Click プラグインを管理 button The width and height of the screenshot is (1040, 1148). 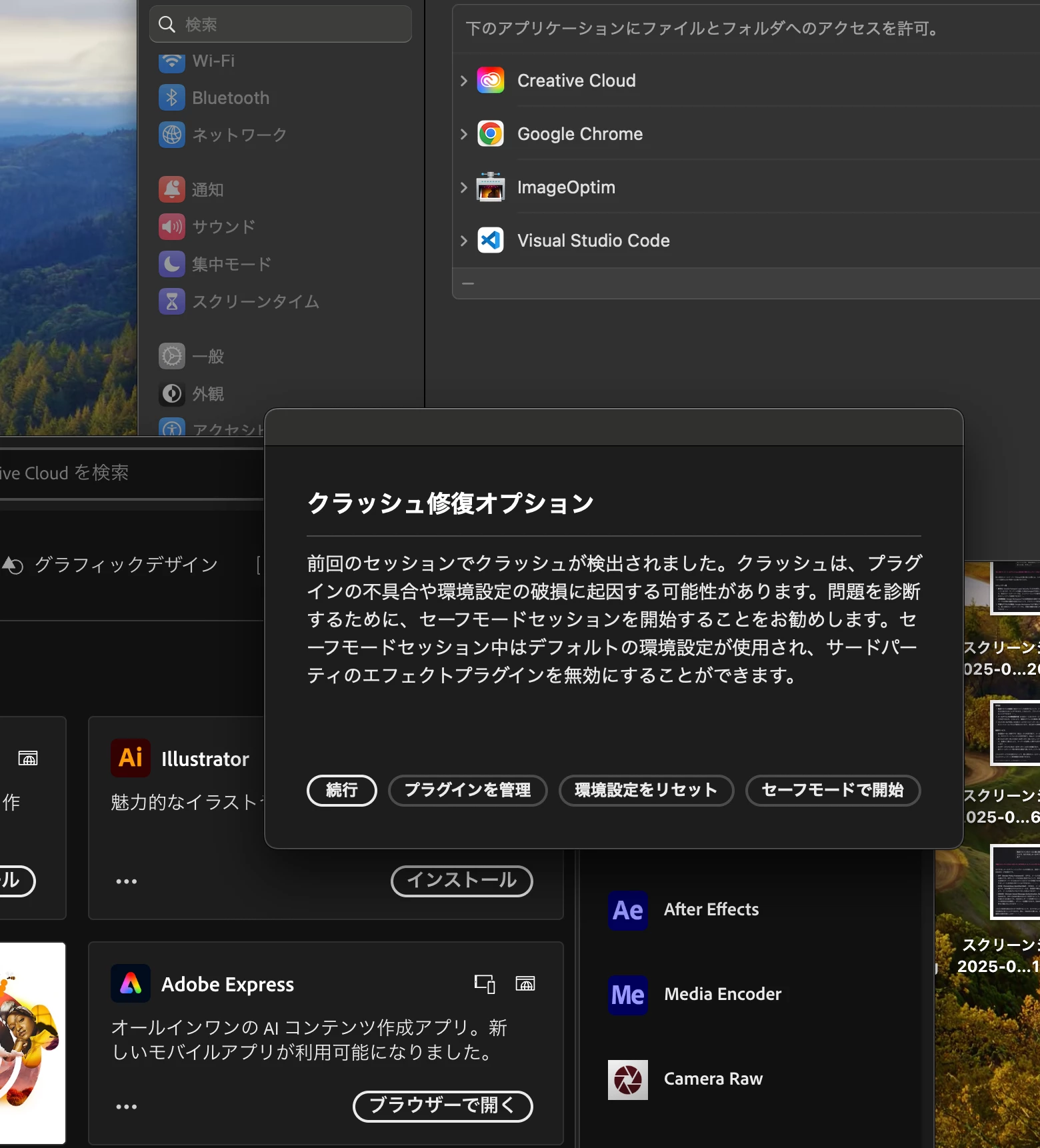(468, 791)
